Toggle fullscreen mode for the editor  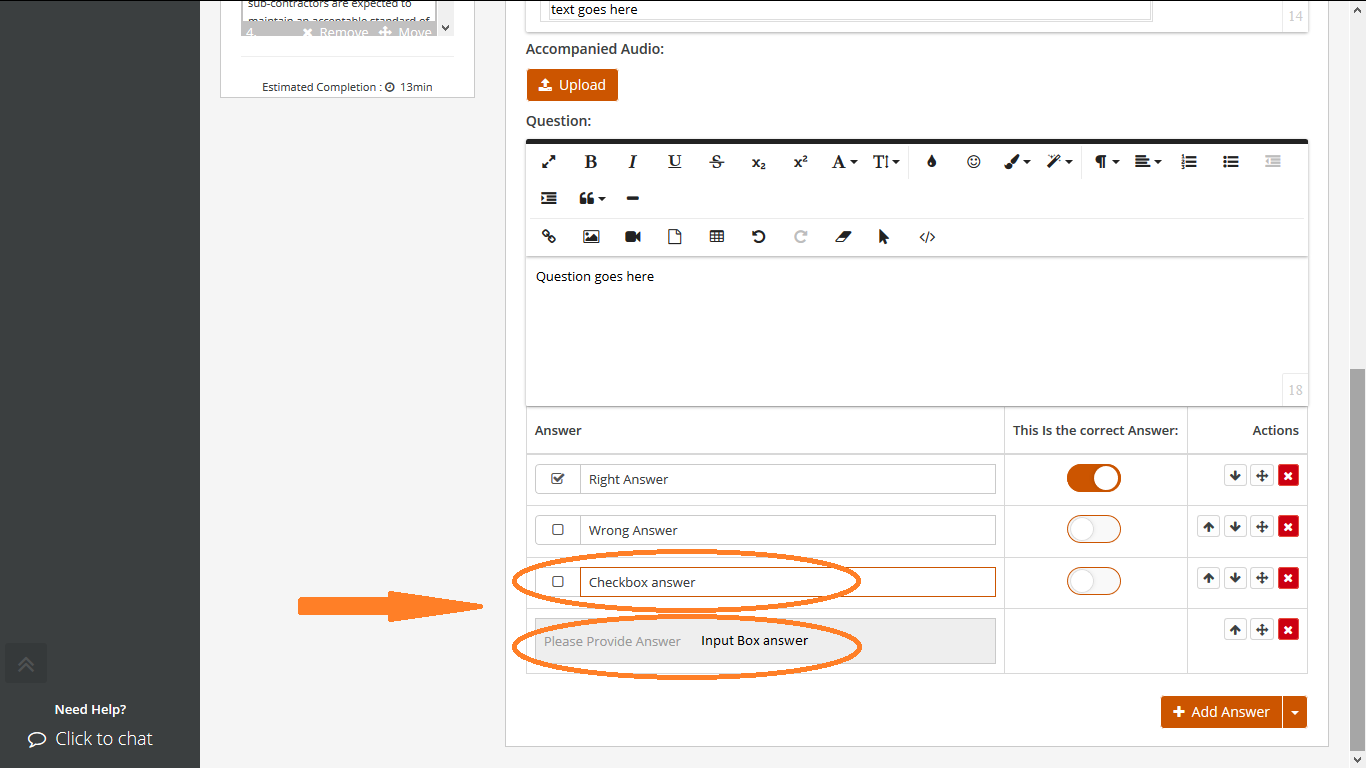pos(548,161)
